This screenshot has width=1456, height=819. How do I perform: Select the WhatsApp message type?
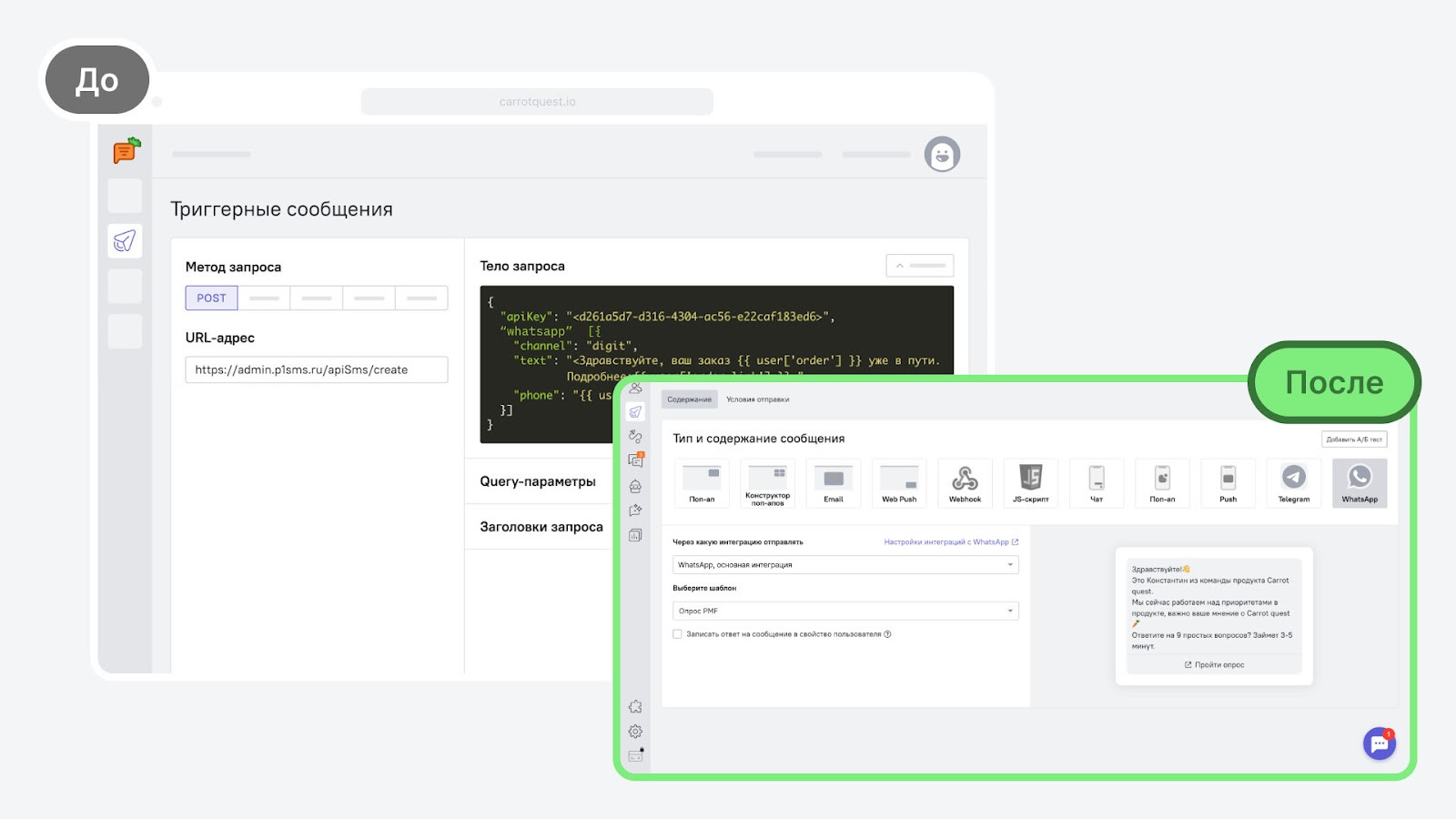pos(1359,482)
